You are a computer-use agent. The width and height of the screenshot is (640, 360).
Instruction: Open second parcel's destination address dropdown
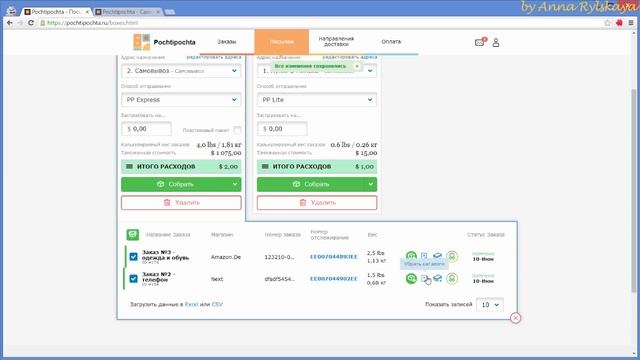(x=317, y=71)
